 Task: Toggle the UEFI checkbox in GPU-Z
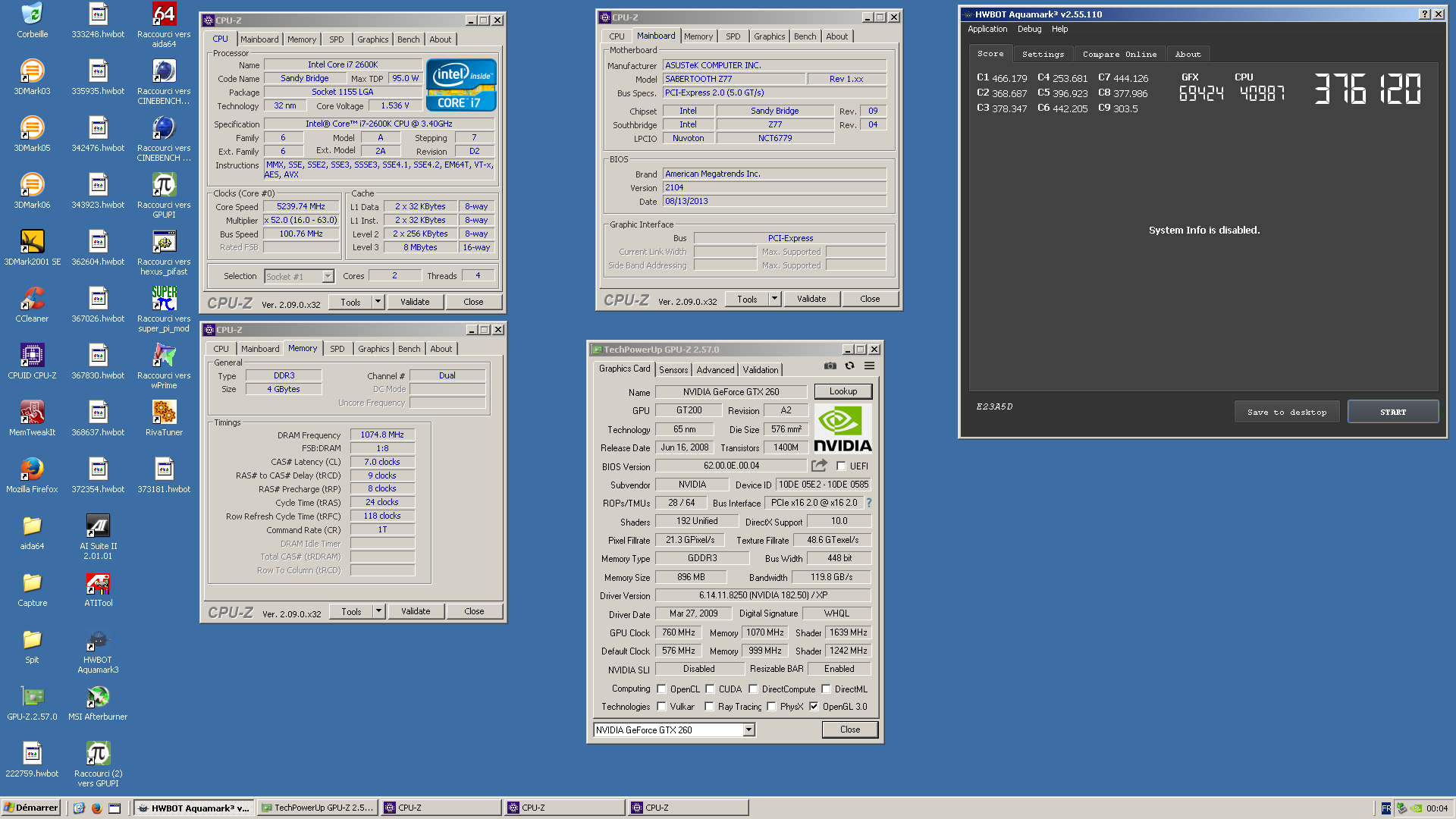(x=841, y=466)
